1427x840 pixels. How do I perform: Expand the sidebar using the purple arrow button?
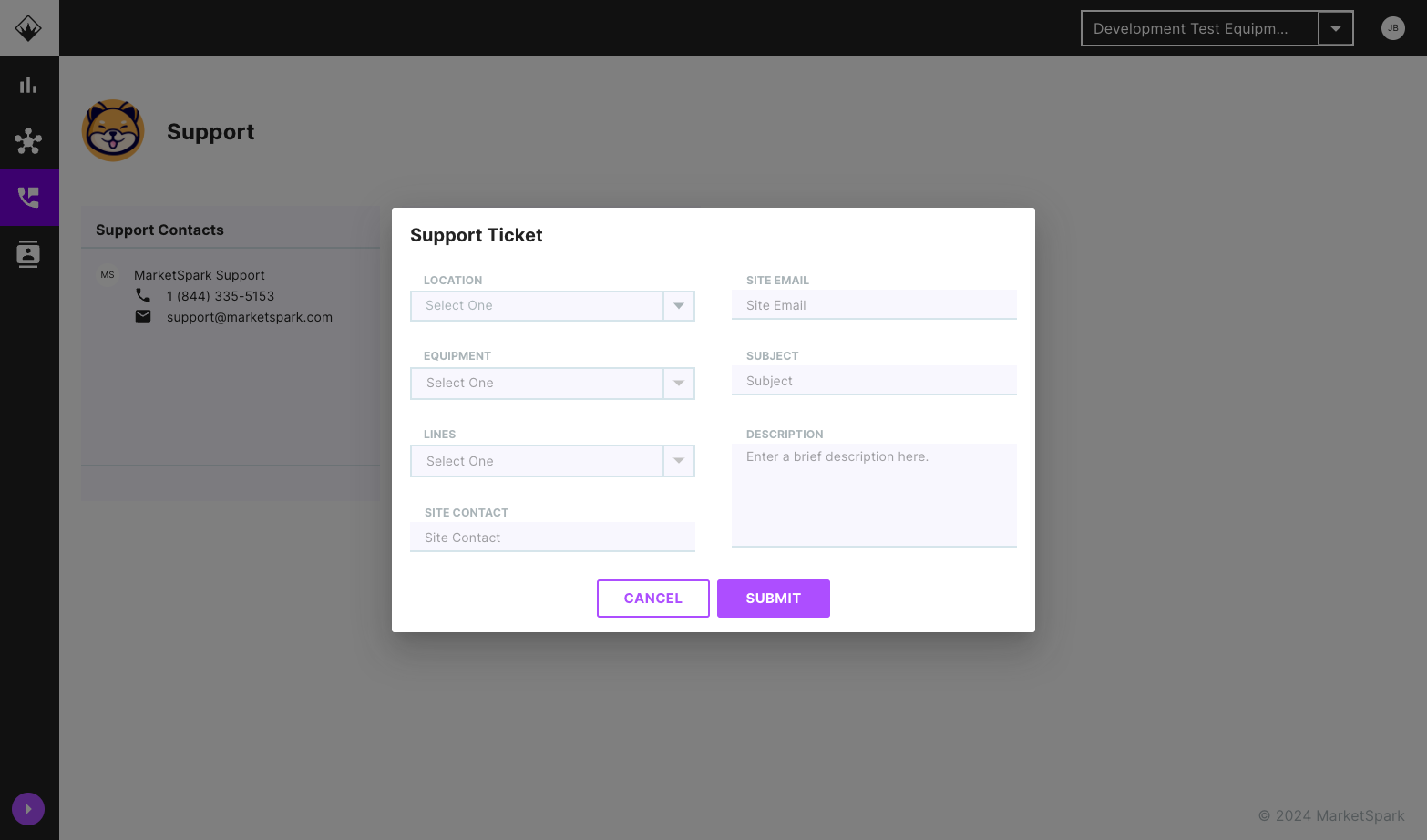coord(27,809)
